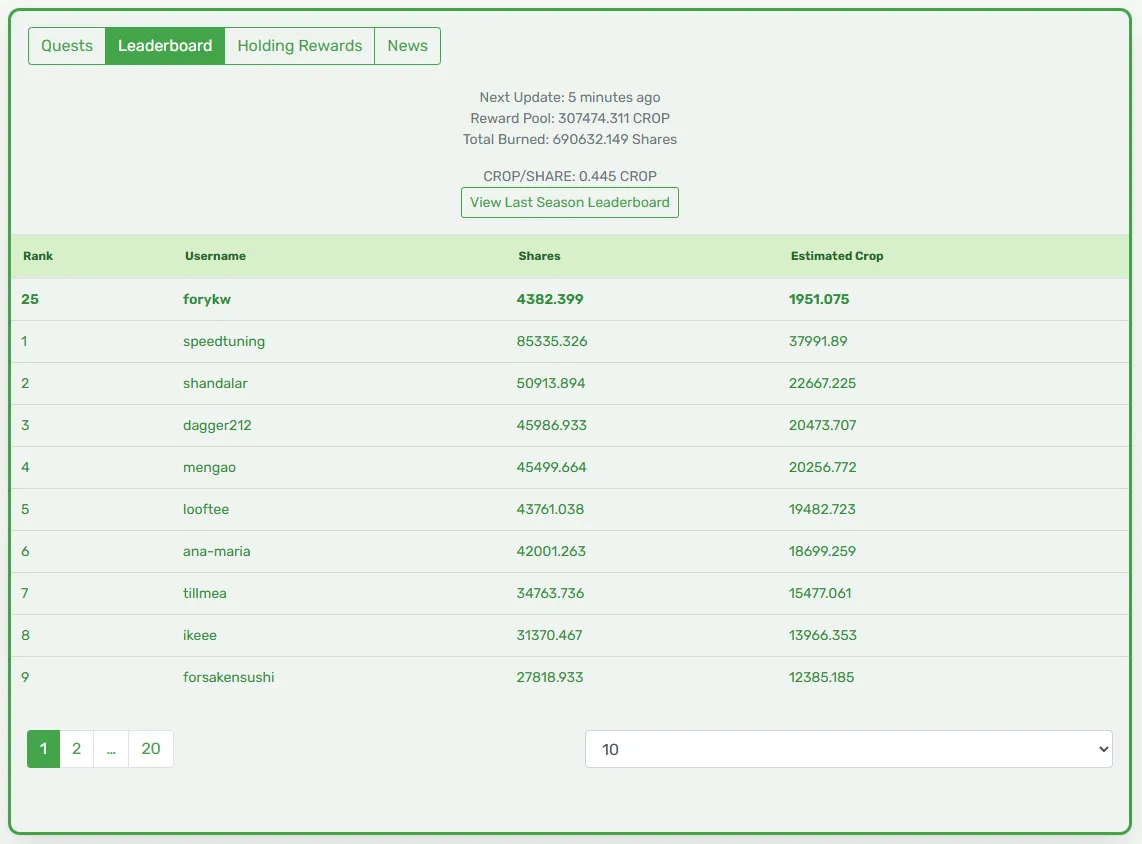Select ana-maria leaderboard row

pyautogui.click(x=570, y=551)
